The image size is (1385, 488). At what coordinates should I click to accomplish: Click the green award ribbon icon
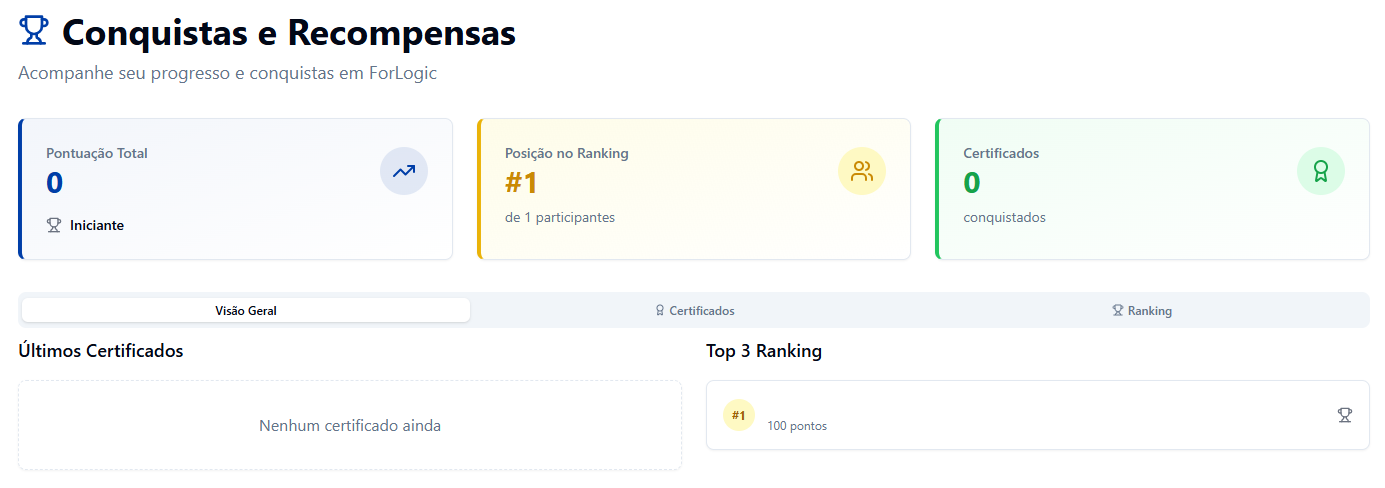[x=1320, y=171]
